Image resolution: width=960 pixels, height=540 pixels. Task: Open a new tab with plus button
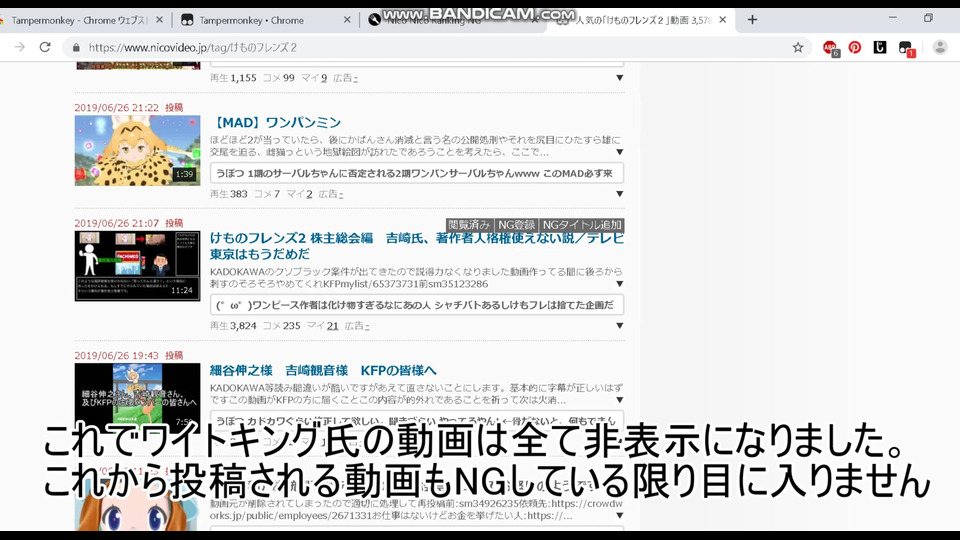(752, 20)
